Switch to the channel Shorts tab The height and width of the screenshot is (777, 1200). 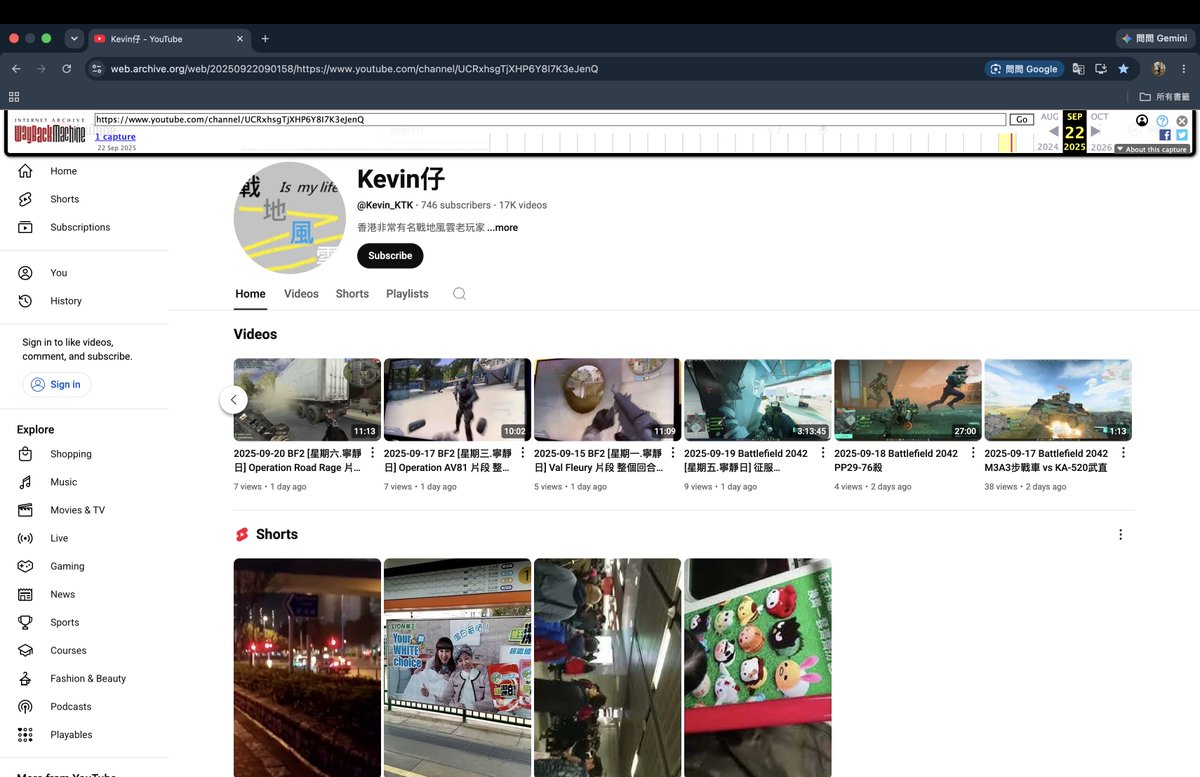click(352, 294)
